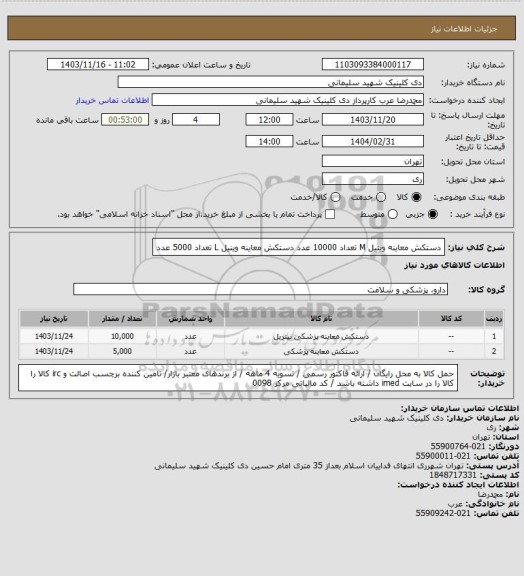Select the کالا/خدمت radio button
Screen dimensions: 524x576
pos(335,197)
